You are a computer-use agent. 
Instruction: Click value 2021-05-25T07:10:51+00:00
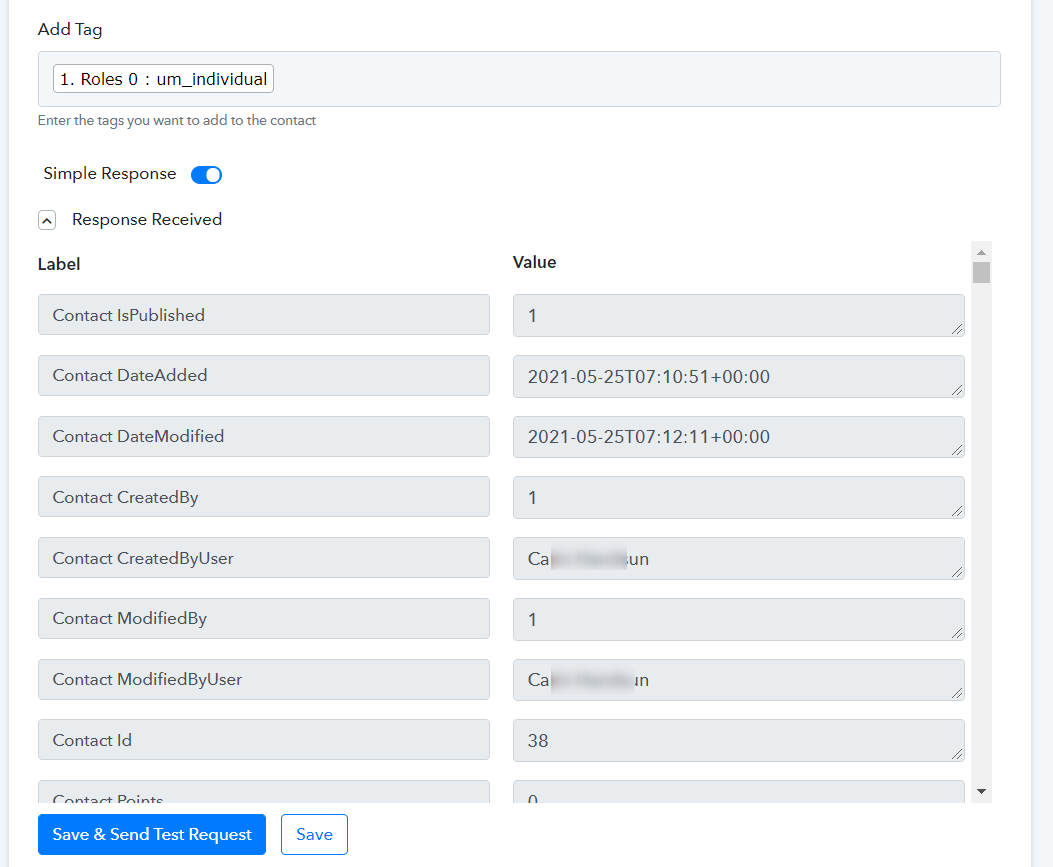(x=739, y=376)
